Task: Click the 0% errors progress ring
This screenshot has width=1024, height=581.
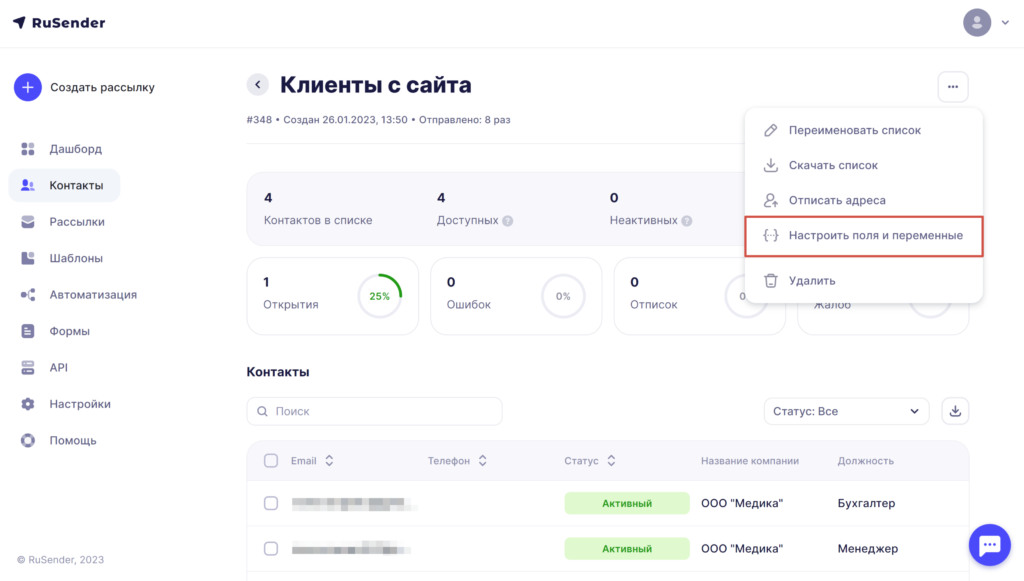Action: (x=563, y=296)
